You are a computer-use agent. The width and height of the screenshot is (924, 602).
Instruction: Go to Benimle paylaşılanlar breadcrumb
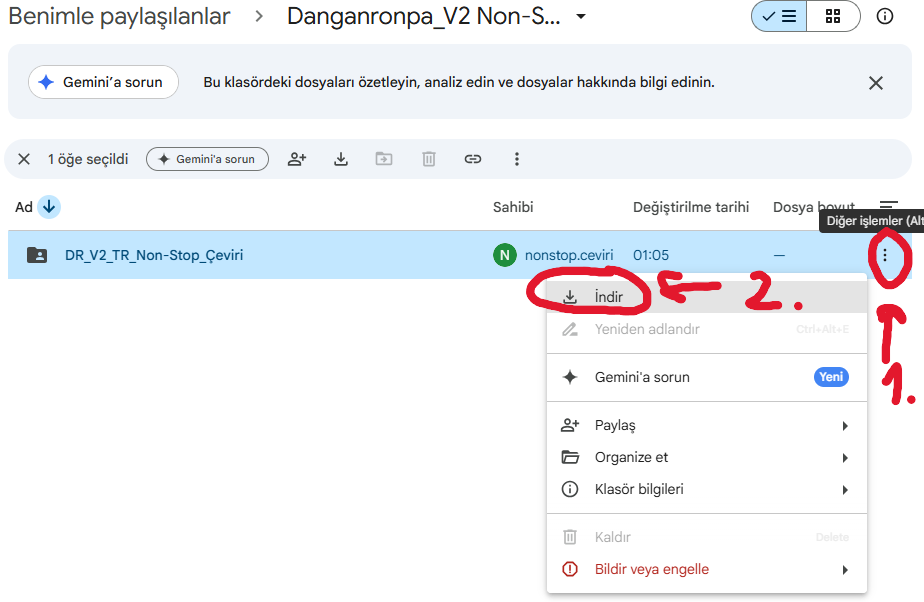coord(119,16)
